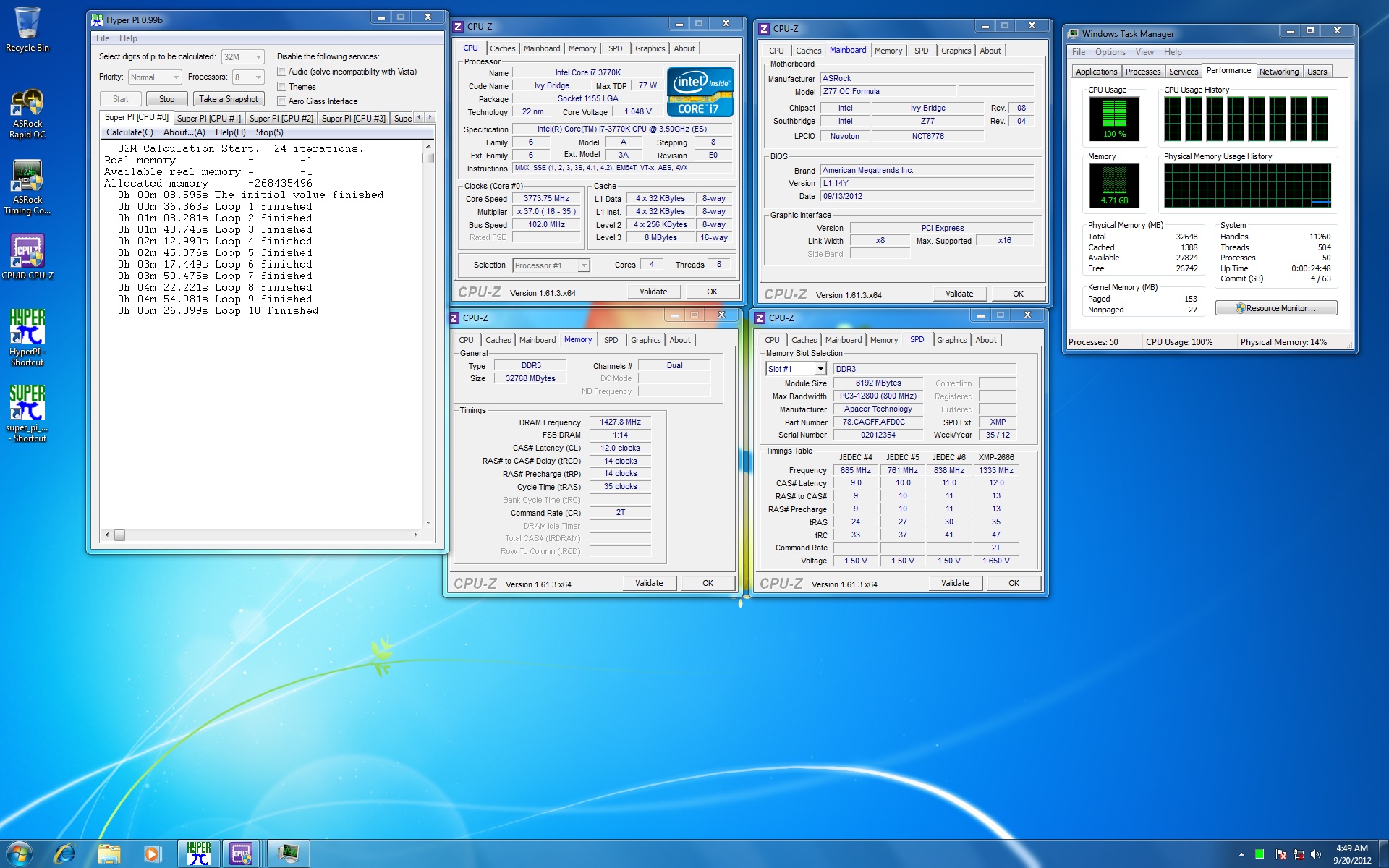The height and width of the screenshot is (868, 1389).
Task: Open the pi digits 32M dropdown
Action: (242, 56)
